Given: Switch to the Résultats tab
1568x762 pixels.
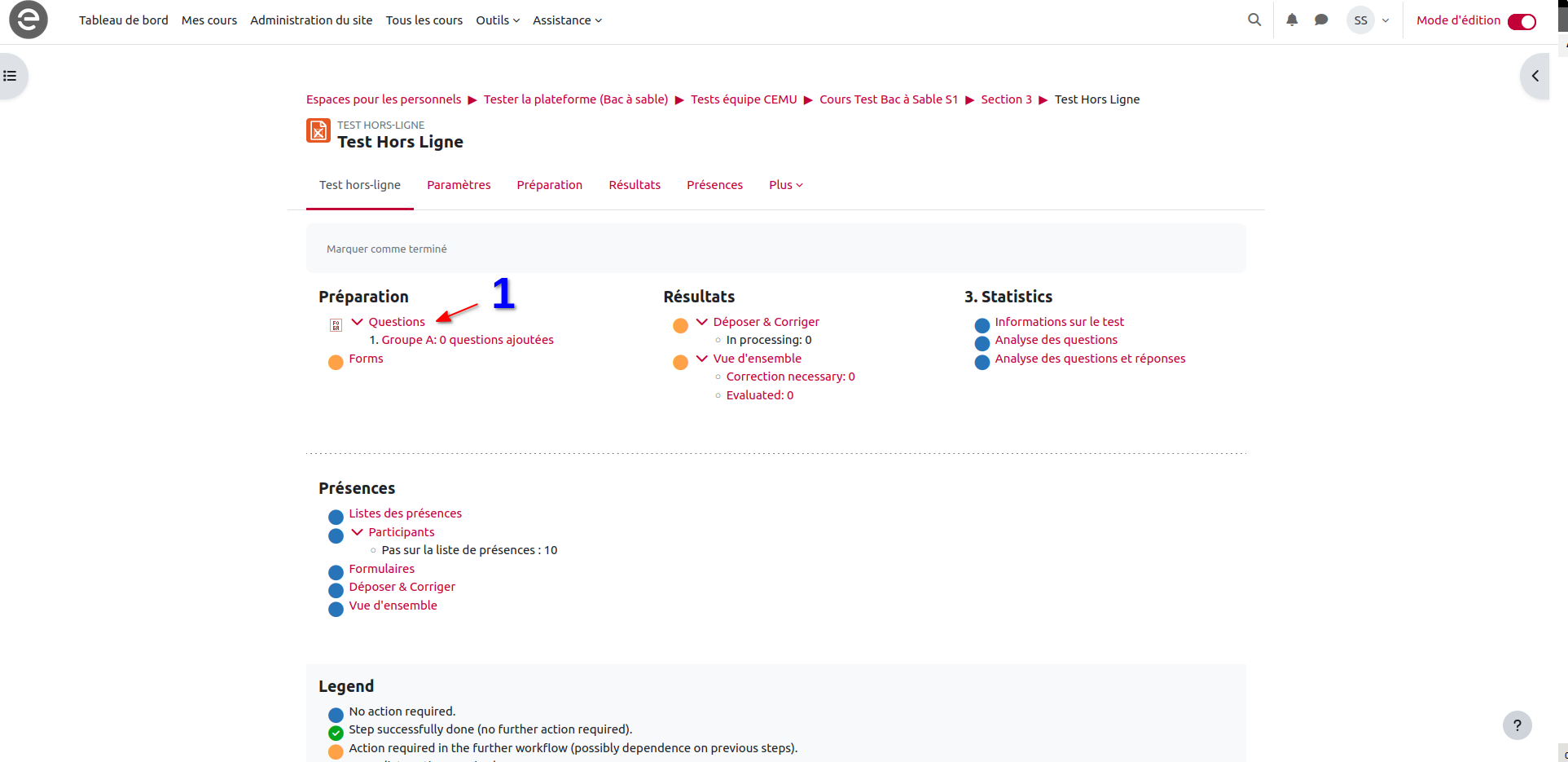Looking at the screenshot, I should 635,185.
